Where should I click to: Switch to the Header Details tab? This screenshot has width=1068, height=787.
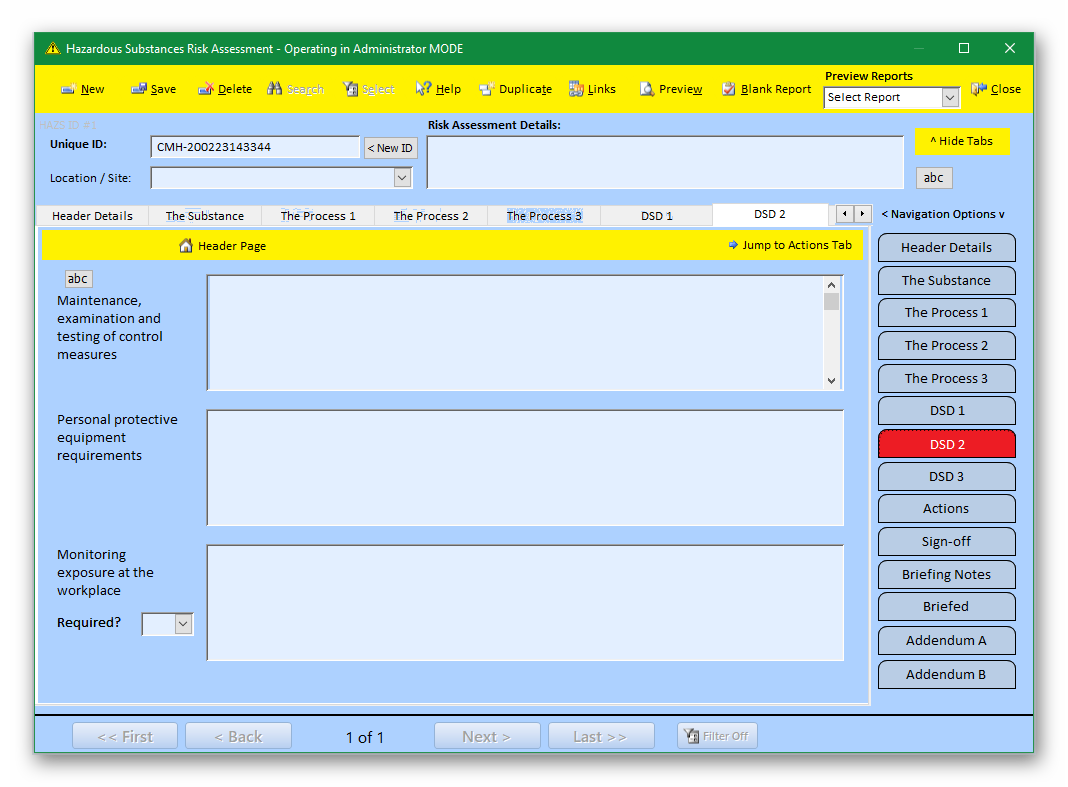click(92, 216)
